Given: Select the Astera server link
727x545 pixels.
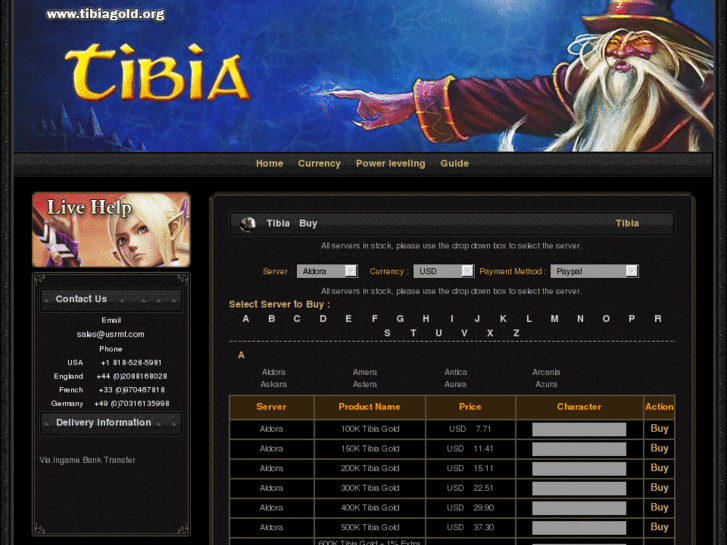Looking at the screenshot, I should click(365, 384).
